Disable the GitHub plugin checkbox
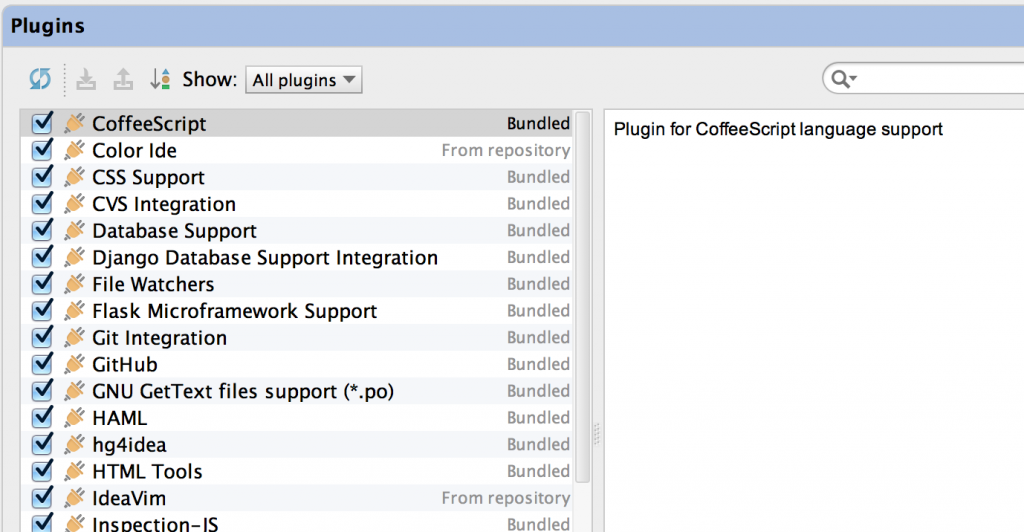Viewport: 1024px width, 532px height. [42, 364]
